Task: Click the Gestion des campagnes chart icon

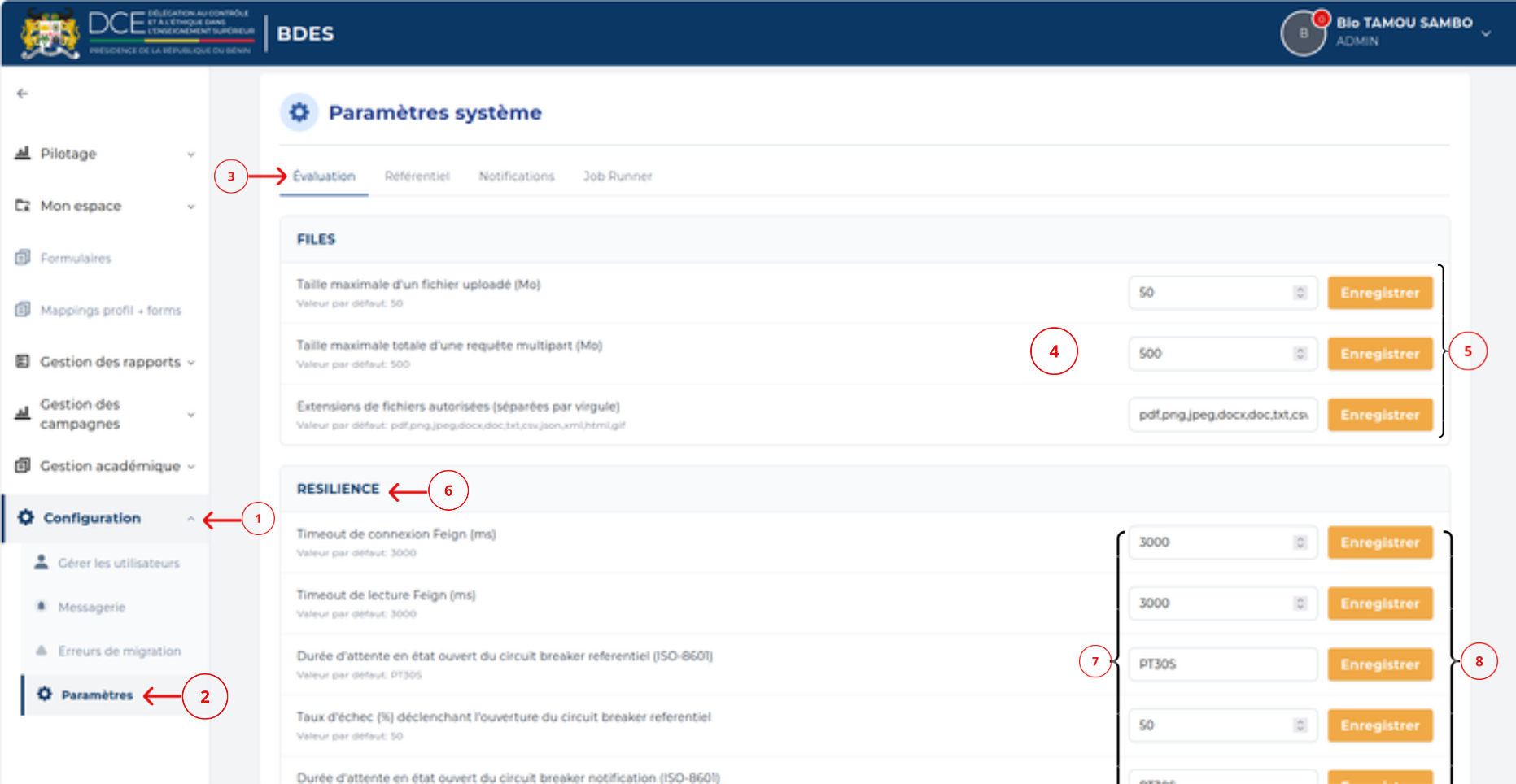Action: tap(23, 413)
